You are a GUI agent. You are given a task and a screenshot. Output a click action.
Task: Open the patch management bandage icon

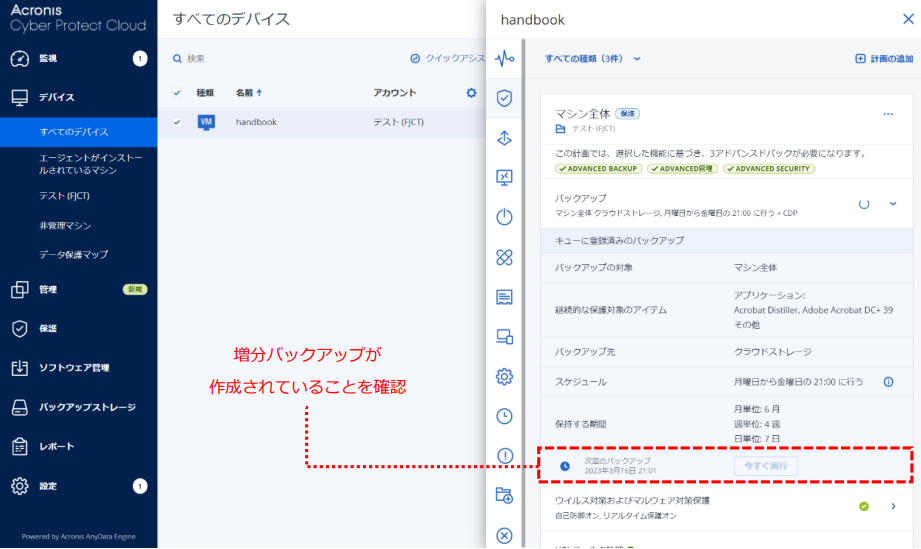[505, 257]
